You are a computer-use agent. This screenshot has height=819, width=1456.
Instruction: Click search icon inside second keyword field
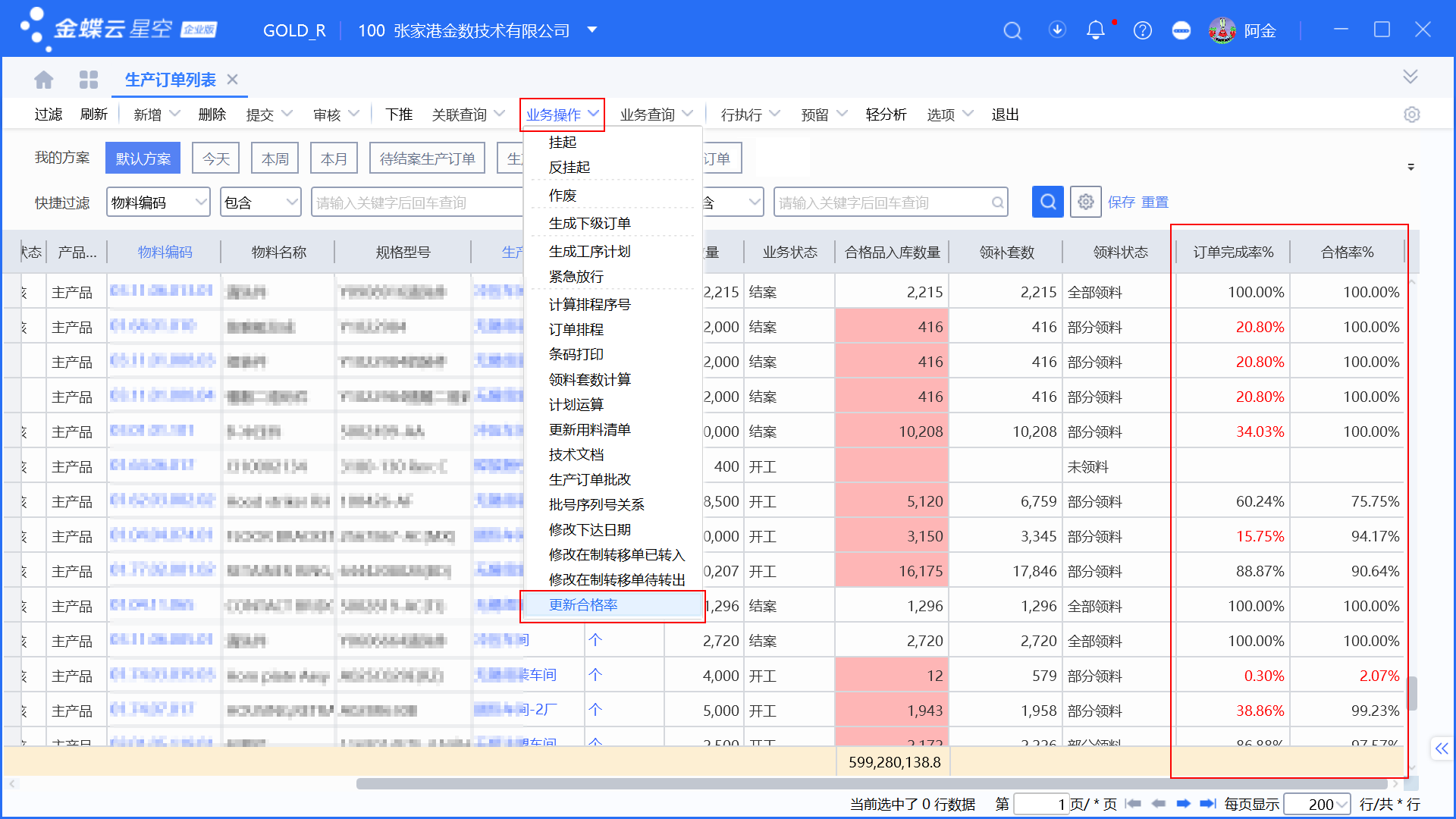click(997, 202)
